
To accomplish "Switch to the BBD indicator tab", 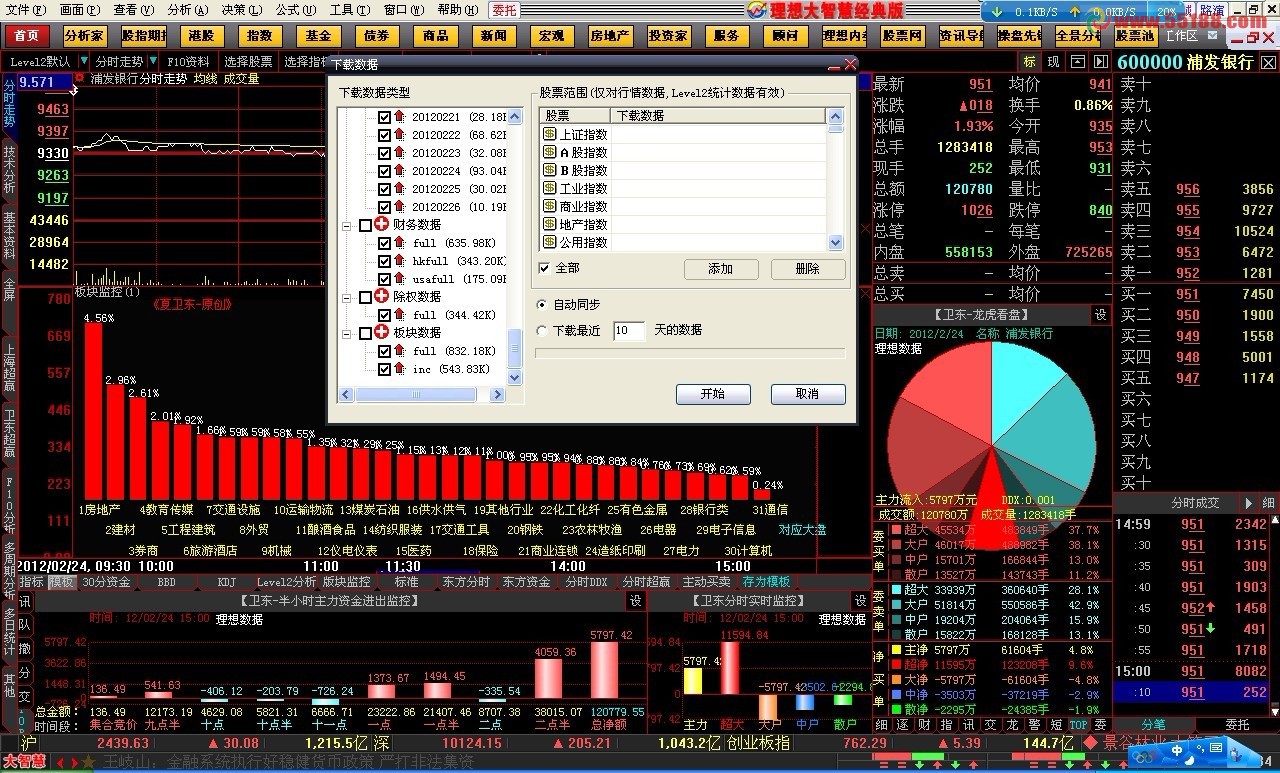I will pos(167,582).
